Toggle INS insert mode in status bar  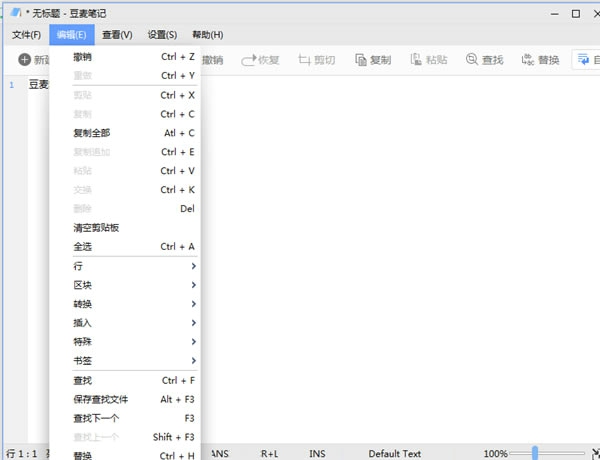tap(317, 453)
